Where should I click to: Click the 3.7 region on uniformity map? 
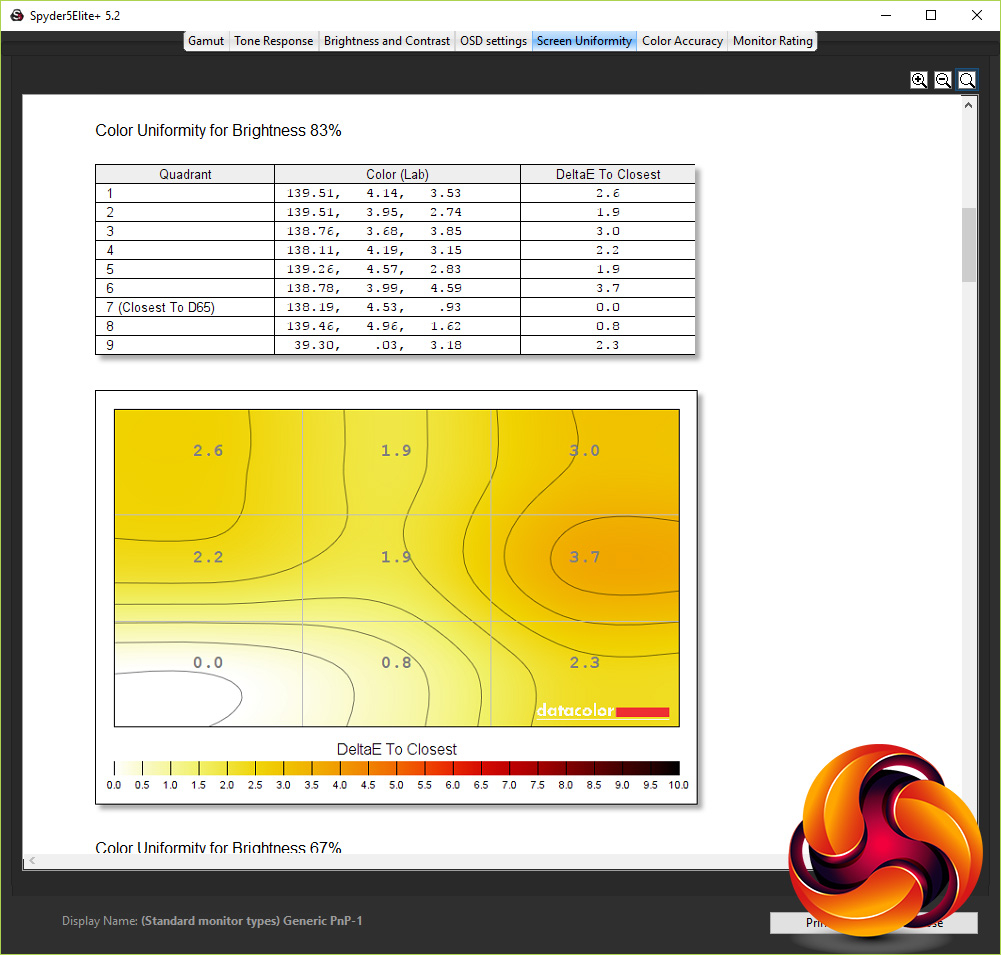584,557
